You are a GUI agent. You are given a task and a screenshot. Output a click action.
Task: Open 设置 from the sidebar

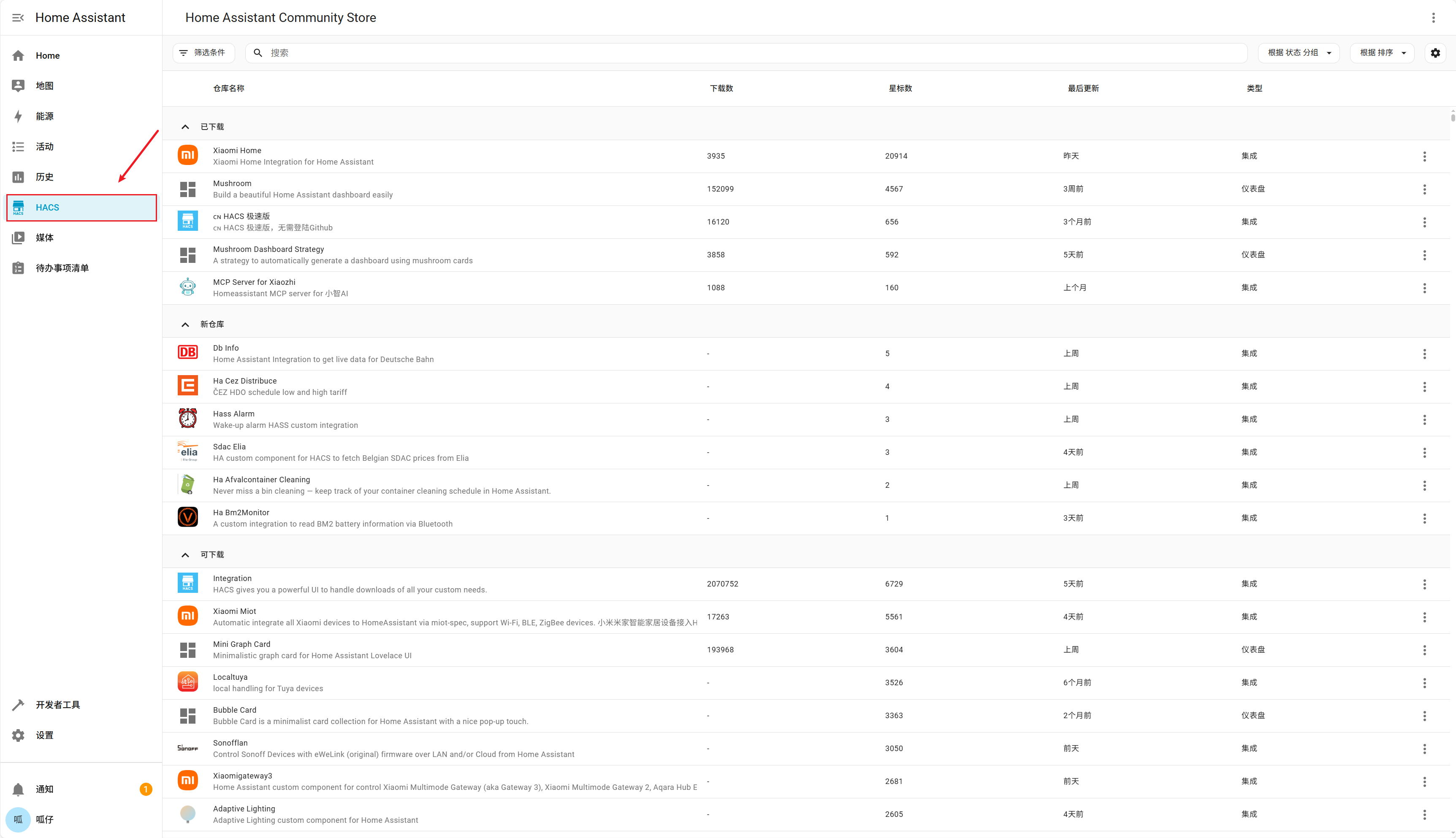pyautogui.click(x=44, y=735)
